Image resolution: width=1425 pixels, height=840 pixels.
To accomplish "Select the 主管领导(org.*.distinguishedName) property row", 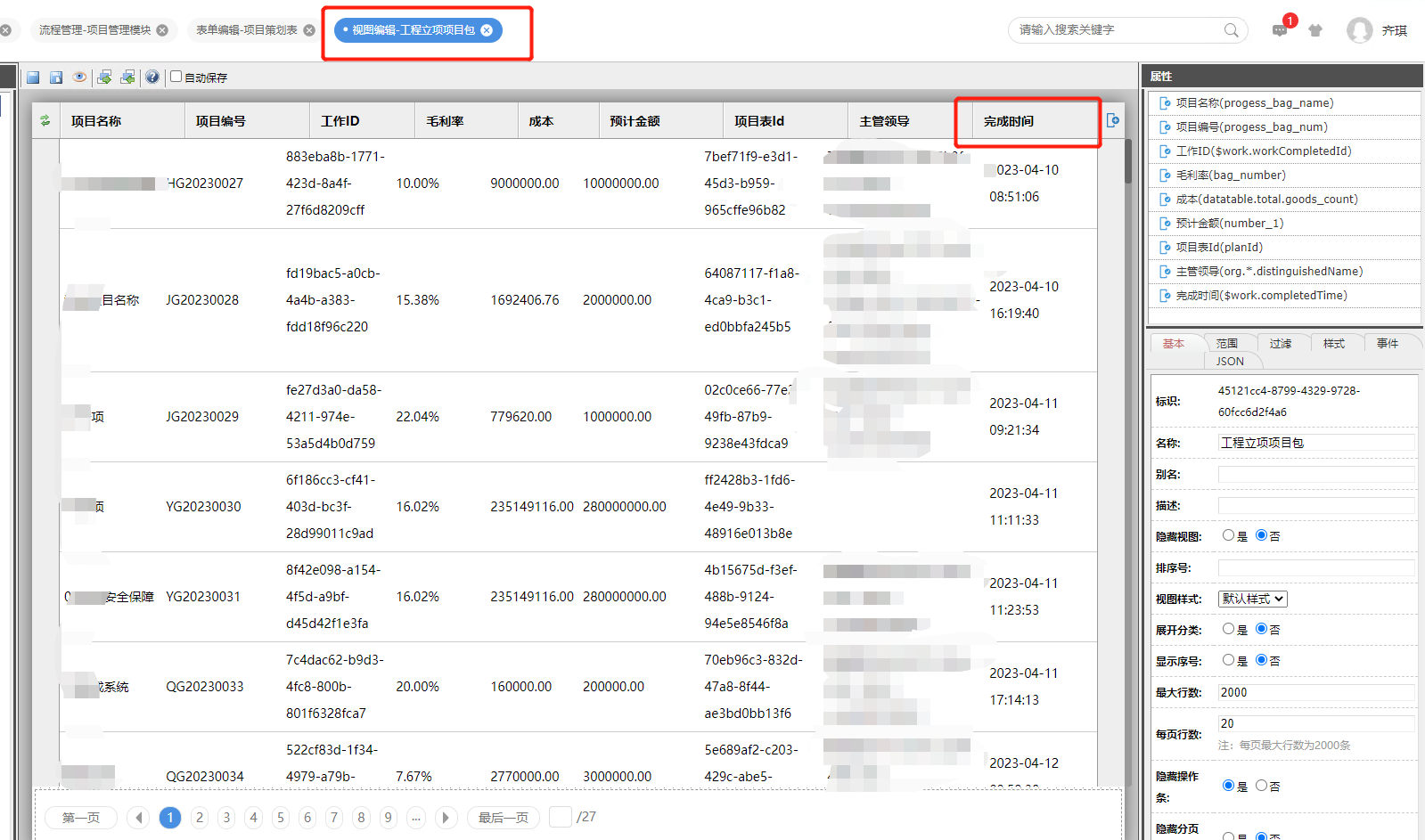I will 1284,272.
